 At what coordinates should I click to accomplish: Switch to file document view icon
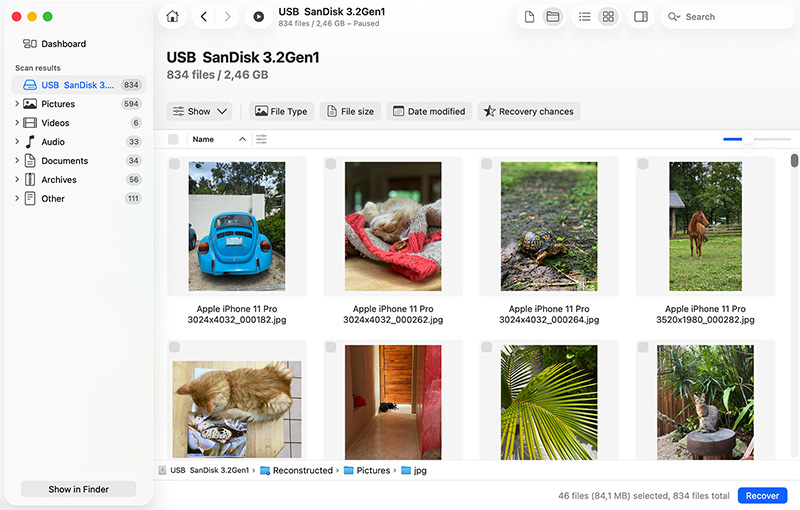[530, 17]
